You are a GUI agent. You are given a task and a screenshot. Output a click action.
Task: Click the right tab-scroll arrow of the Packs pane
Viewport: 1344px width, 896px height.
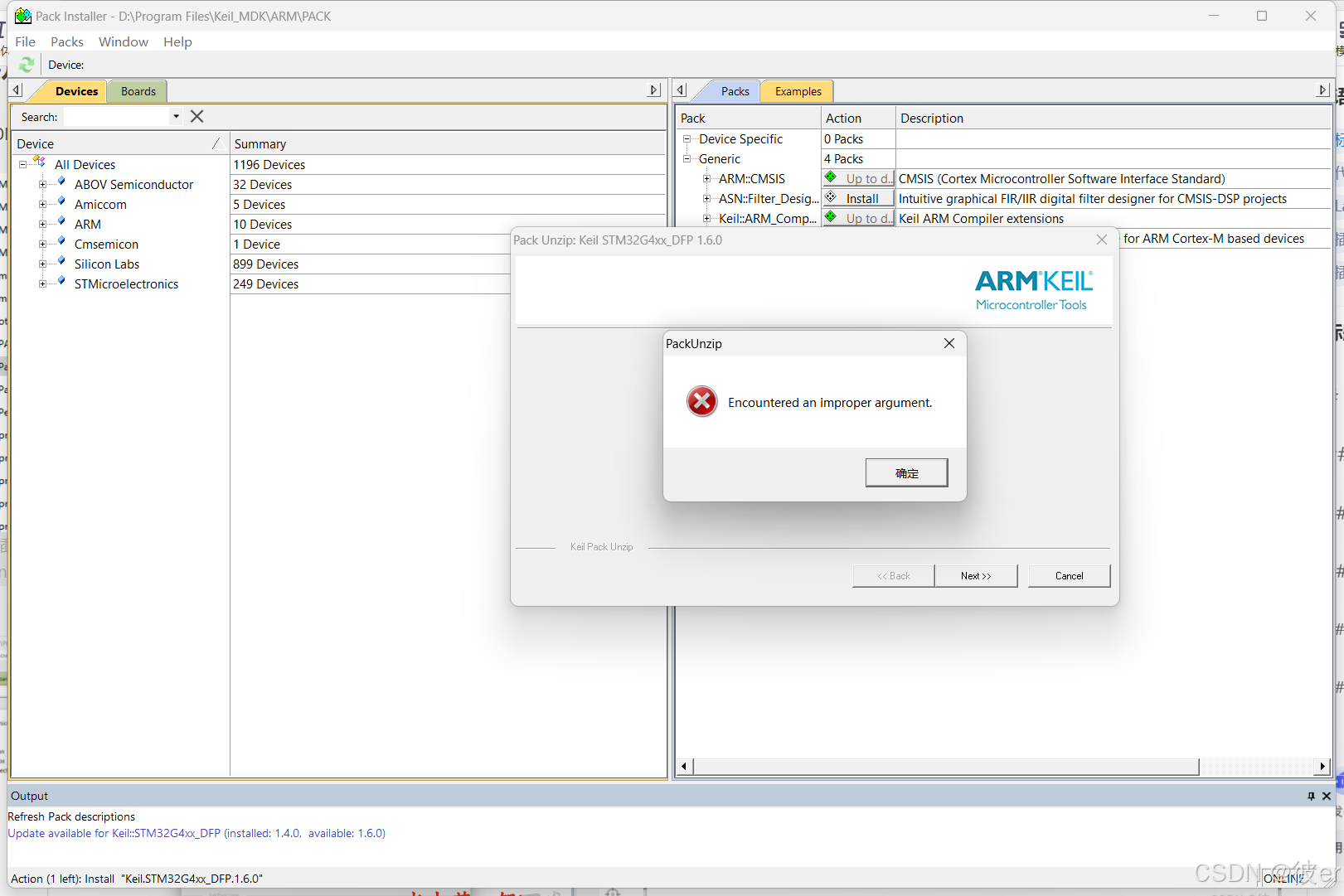(1323, 90)
